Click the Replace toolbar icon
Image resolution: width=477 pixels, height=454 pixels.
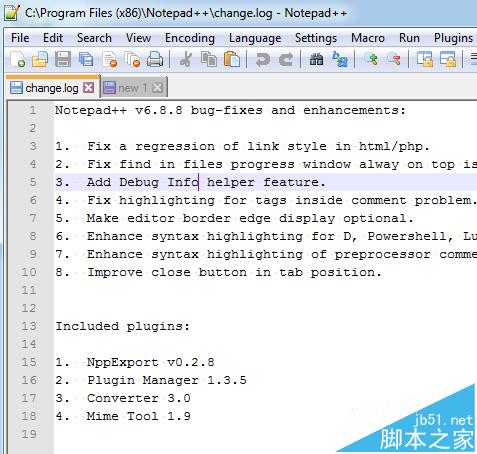tap(340, 60)
